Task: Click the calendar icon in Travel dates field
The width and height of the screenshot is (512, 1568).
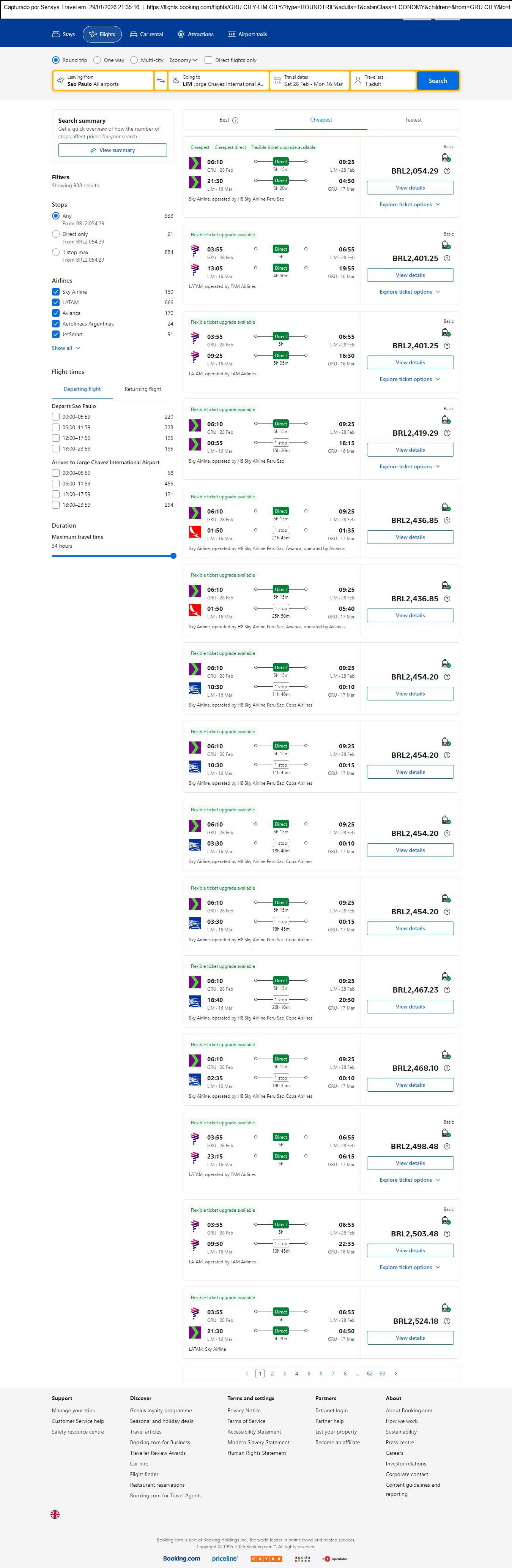Action: 277,81
